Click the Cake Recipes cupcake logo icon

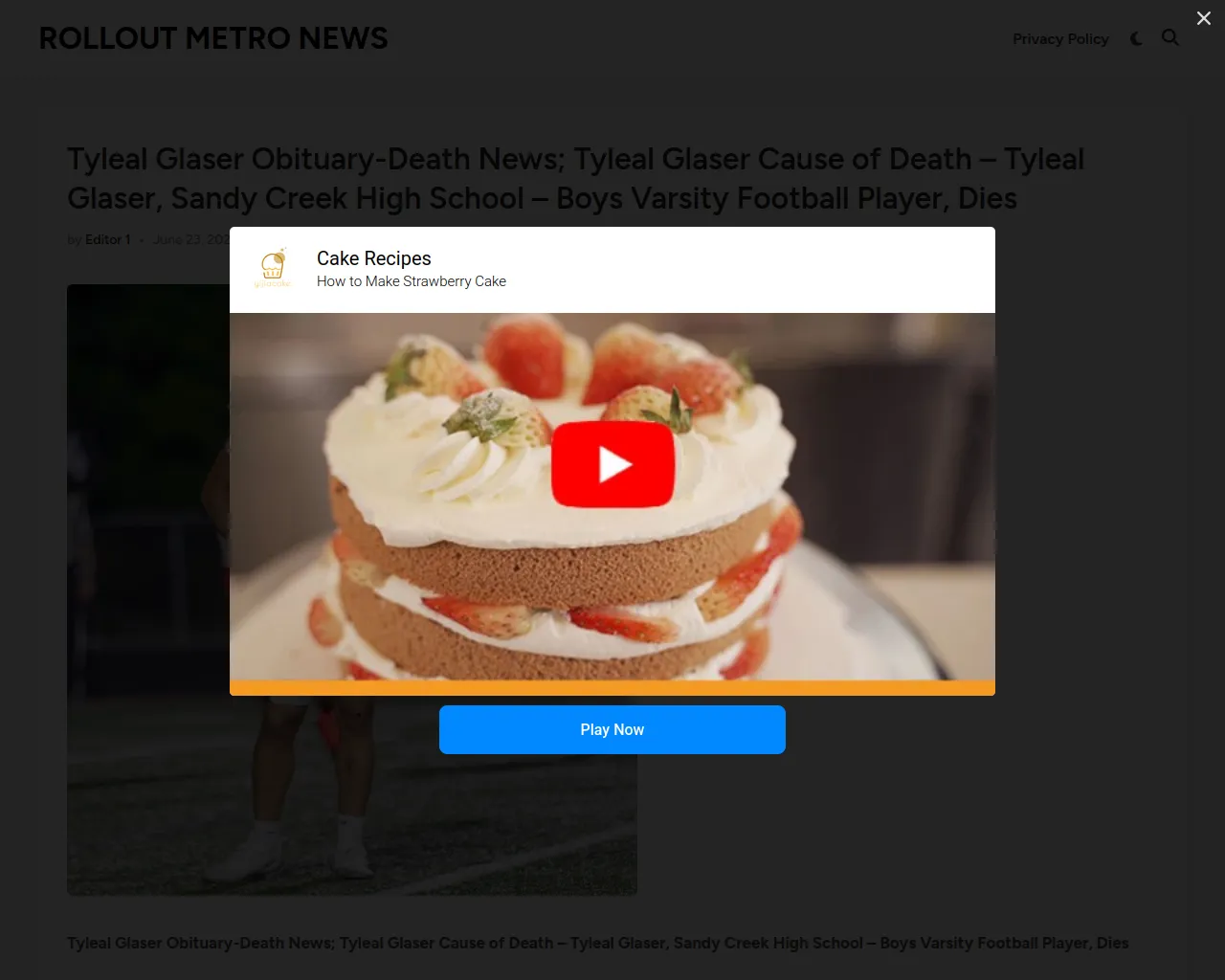pos(273,268)
